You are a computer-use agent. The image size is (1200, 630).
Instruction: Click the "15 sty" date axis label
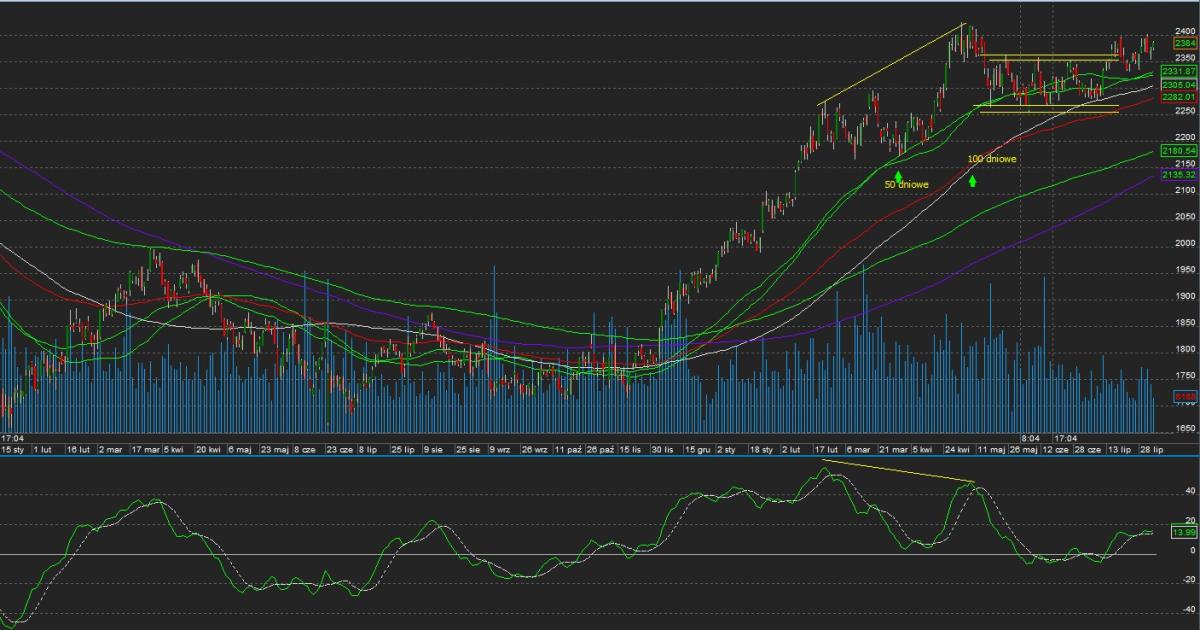[x=12, y=451]
